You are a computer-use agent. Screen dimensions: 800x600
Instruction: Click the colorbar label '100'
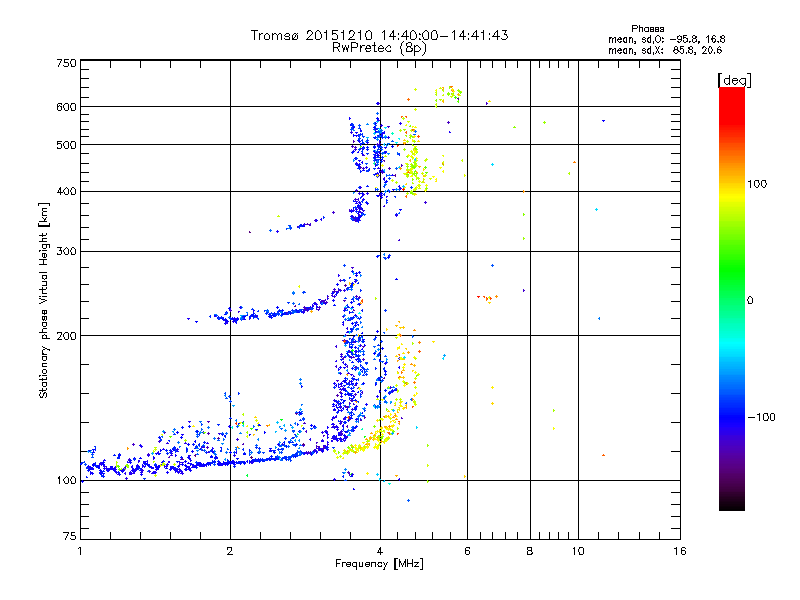[x=757, y=184]
